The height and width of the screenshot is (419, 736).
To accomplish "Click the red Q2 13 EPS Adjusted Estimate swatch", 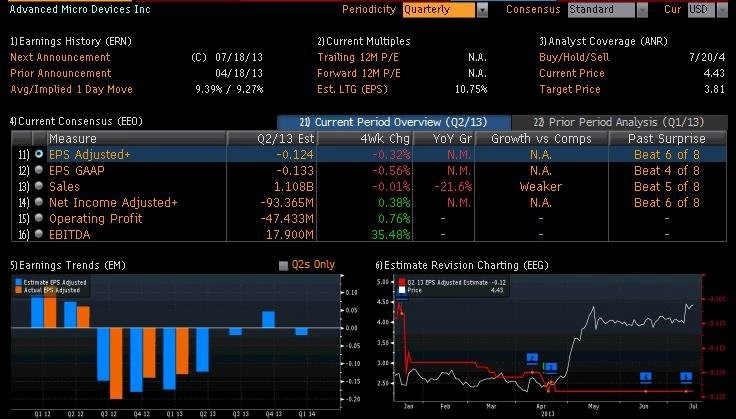I will click(402, 282).
